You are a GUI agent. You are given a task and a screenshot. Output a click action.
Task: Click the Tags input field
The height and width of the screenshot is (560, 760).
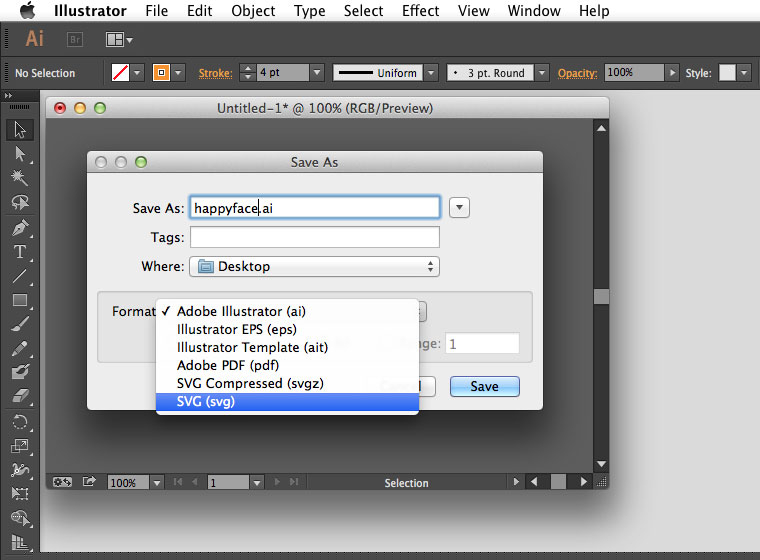click(x=315, y=237)
